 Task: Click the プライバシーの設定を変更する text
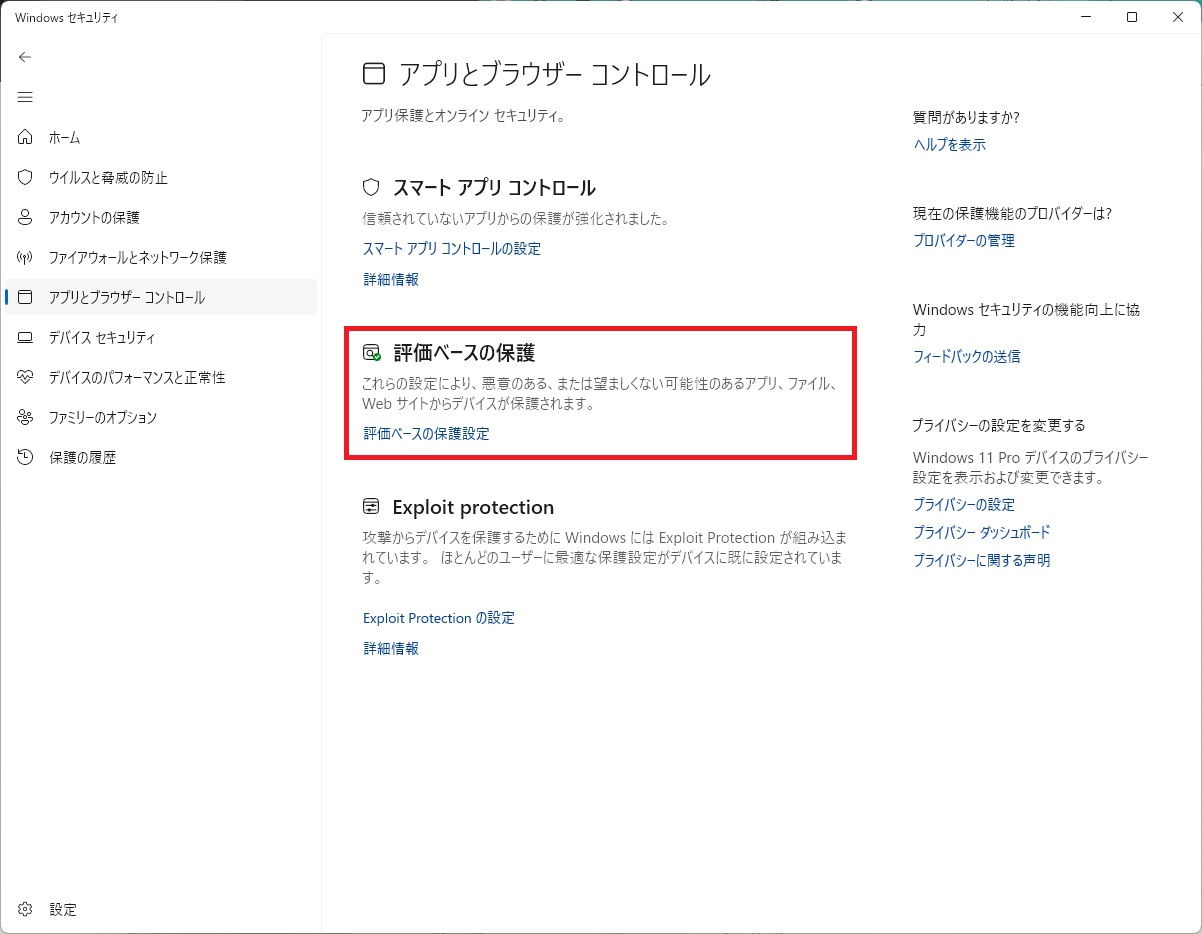click(999, 425)
